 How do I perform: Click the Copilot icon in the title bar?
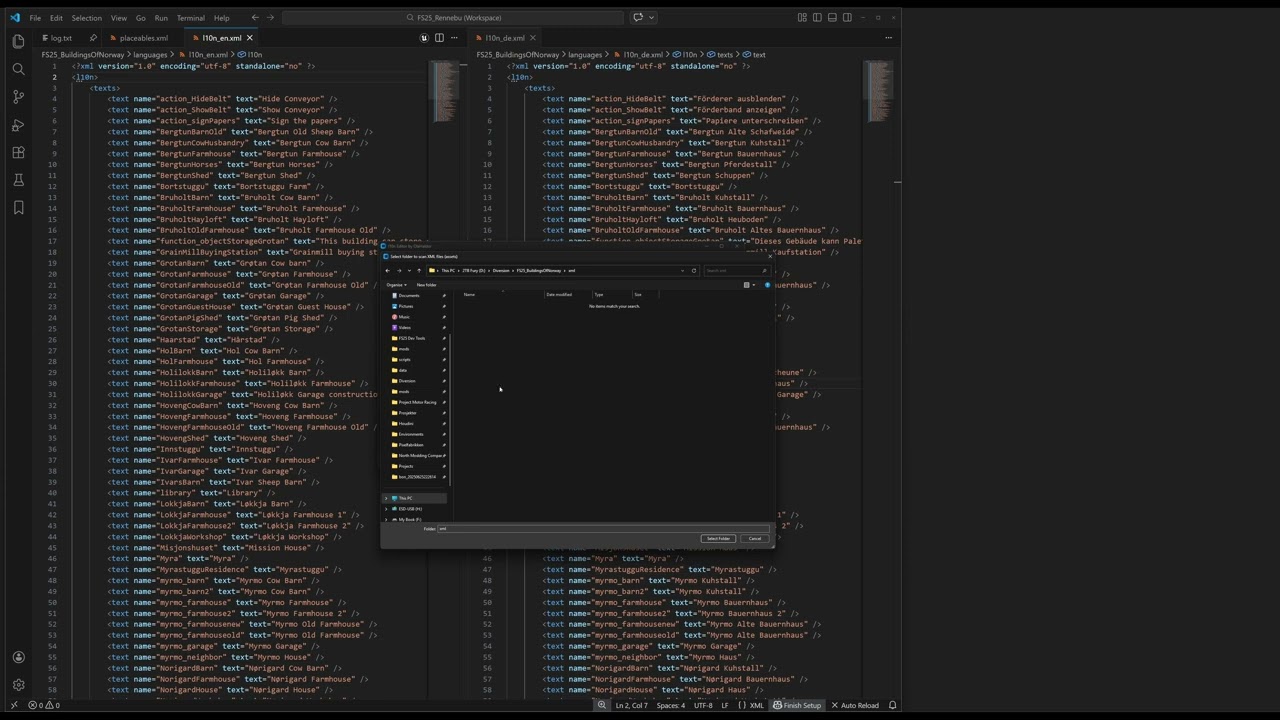coord(638,17)
